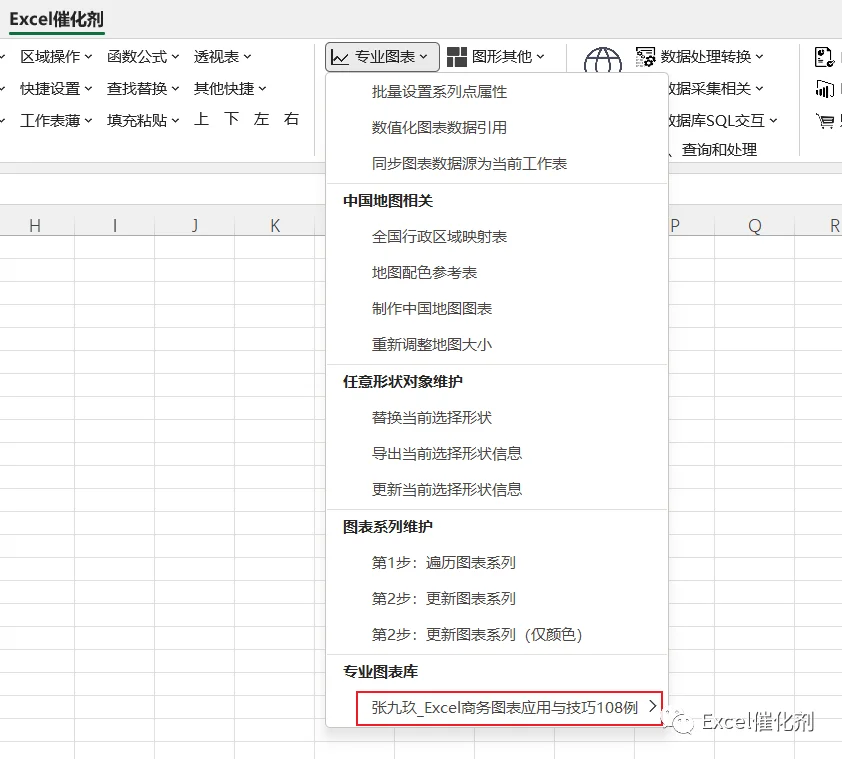Open the Excel催化剂 ribbon tab

click(x=56, y=19)
